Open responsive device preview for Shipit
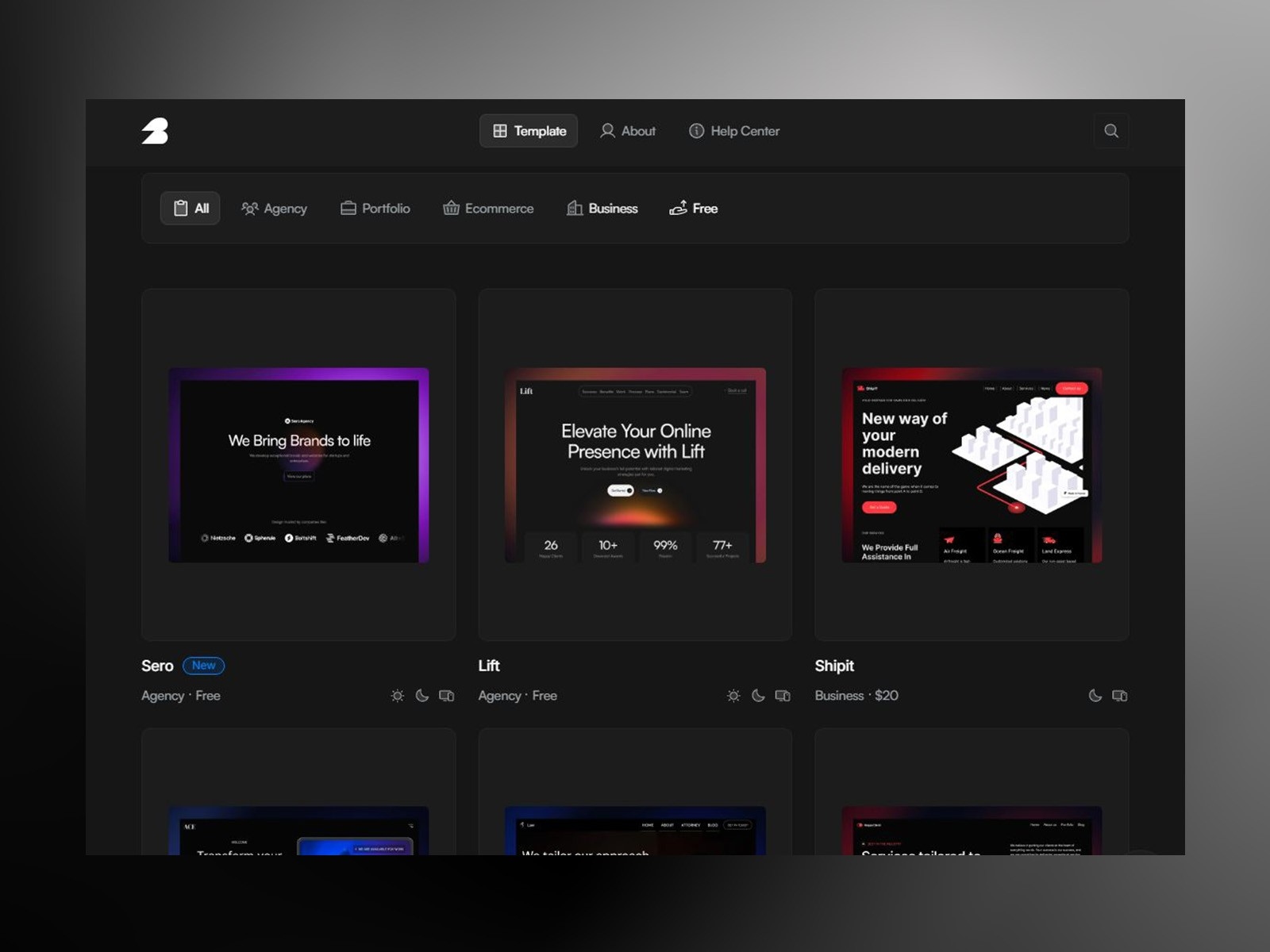1270x952 pixels. pos(1119,695)
